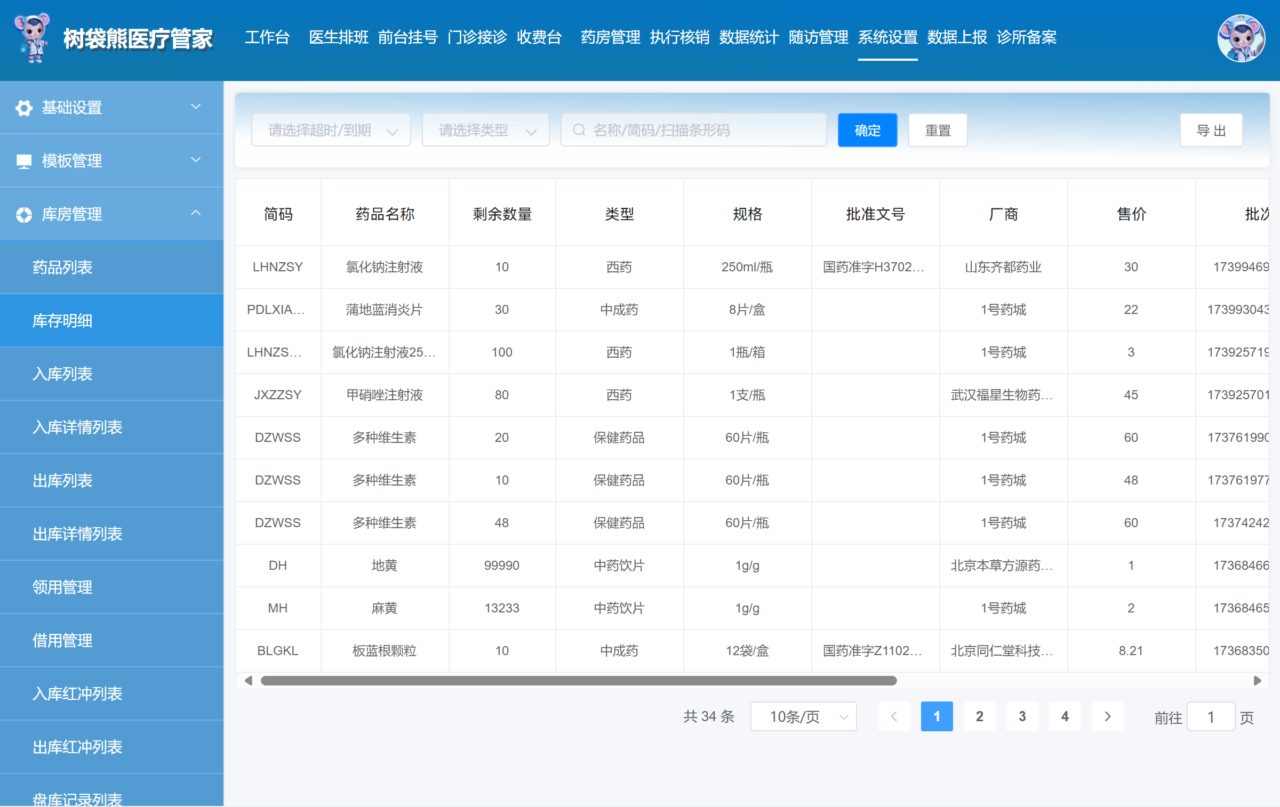Go to previous page arrow
Screen dimensions: 1280x807
(x=894, y=716)
